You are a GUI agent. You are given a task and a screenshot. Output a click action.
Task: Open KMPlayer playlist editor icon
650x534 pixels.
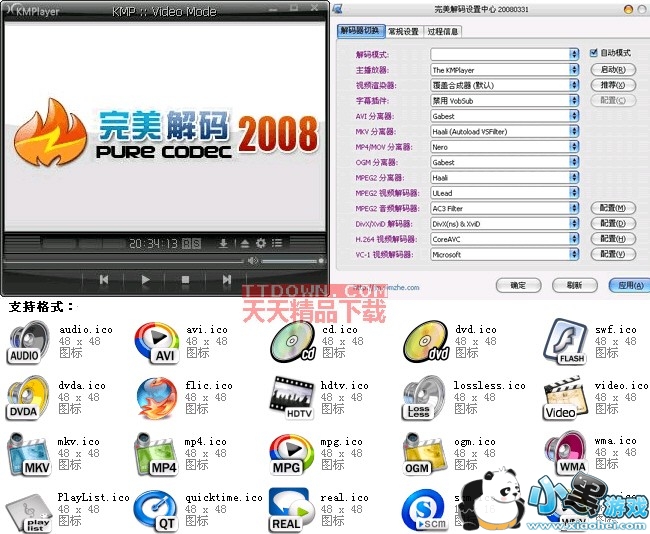[x=277, y=243]
